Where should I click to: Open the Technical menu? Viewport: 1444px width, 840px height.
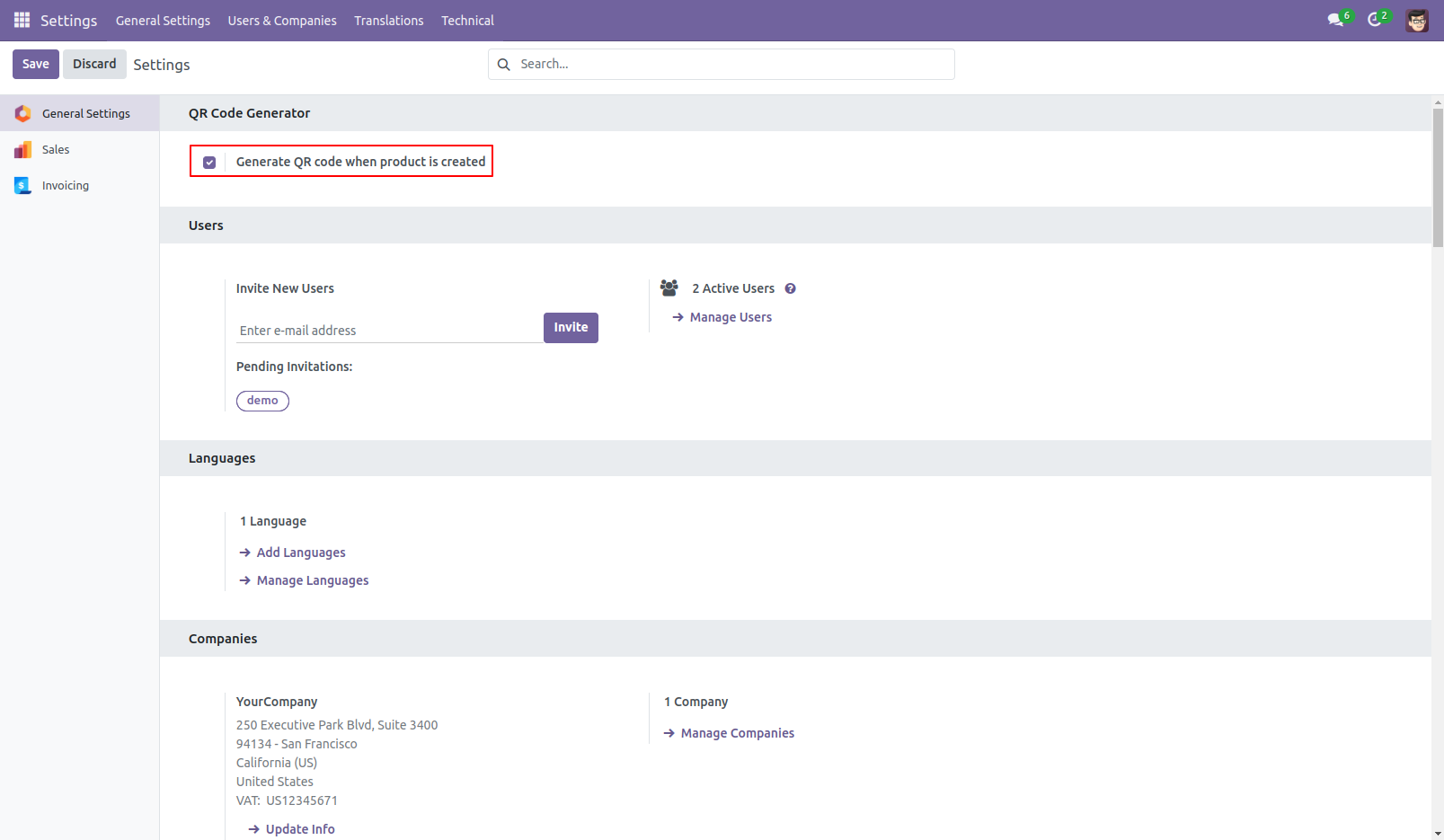467,20
